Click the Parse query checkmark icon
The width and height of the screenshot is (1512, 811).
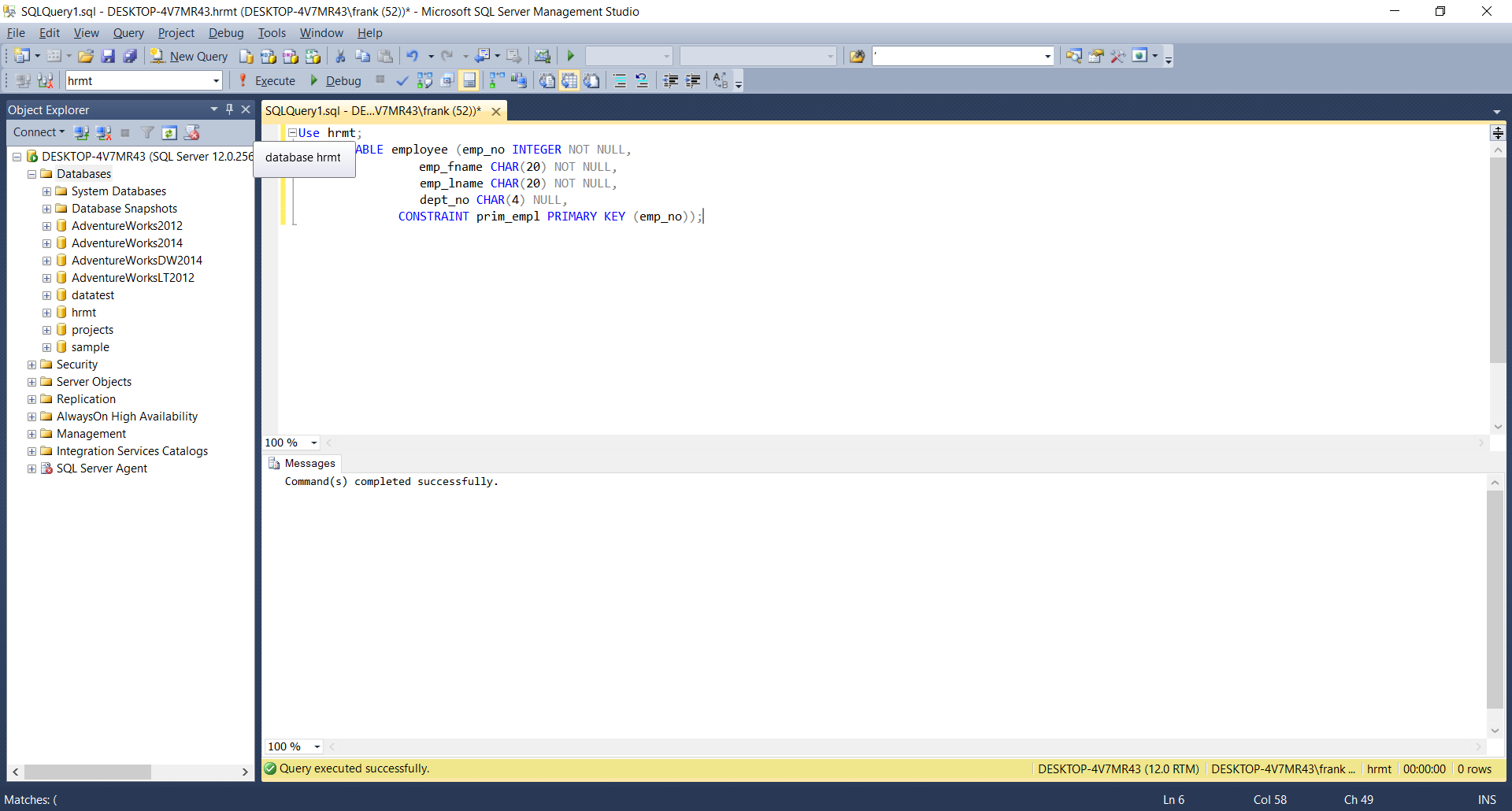pos(402,80)
